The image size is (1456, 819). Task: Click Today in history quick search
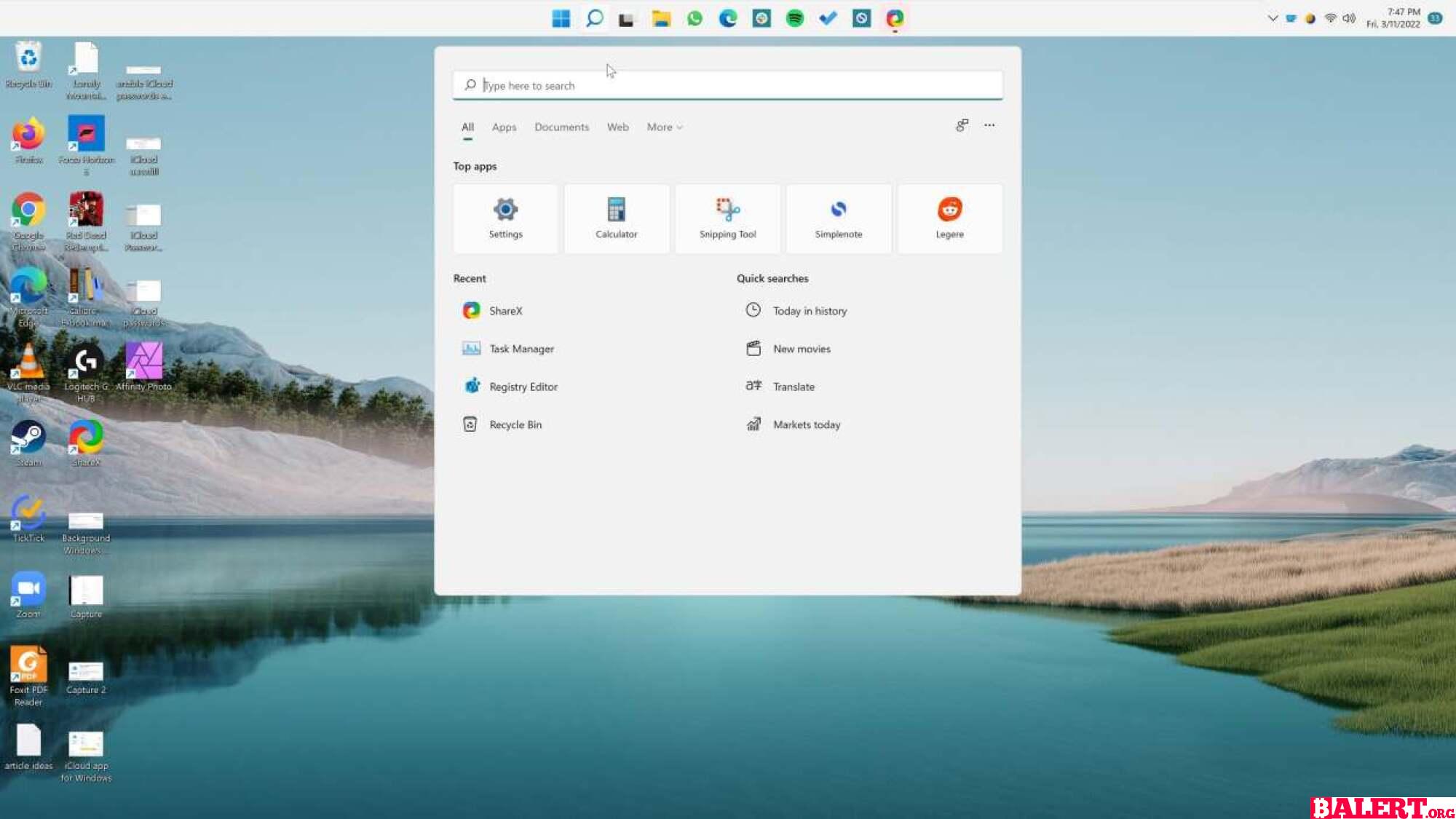pos(809,310)
